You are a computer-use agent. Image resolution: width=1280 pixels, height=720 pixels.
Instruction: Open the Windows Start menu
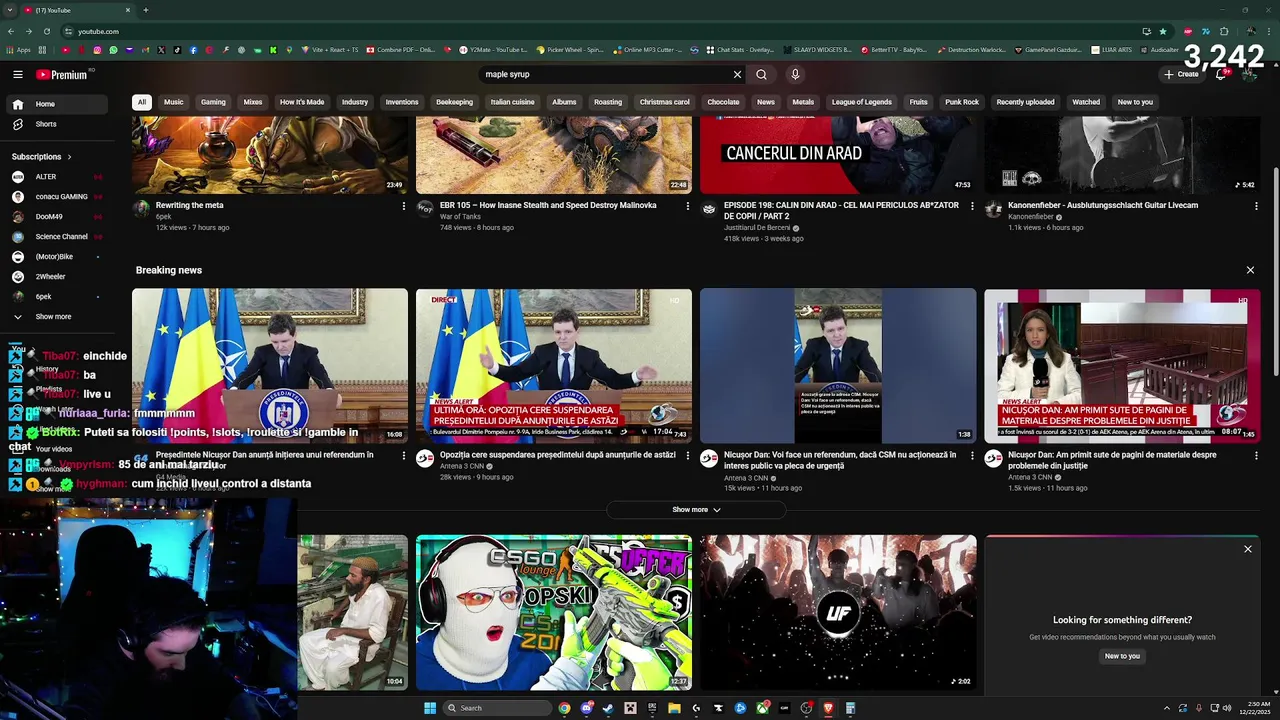pos(430,708)
